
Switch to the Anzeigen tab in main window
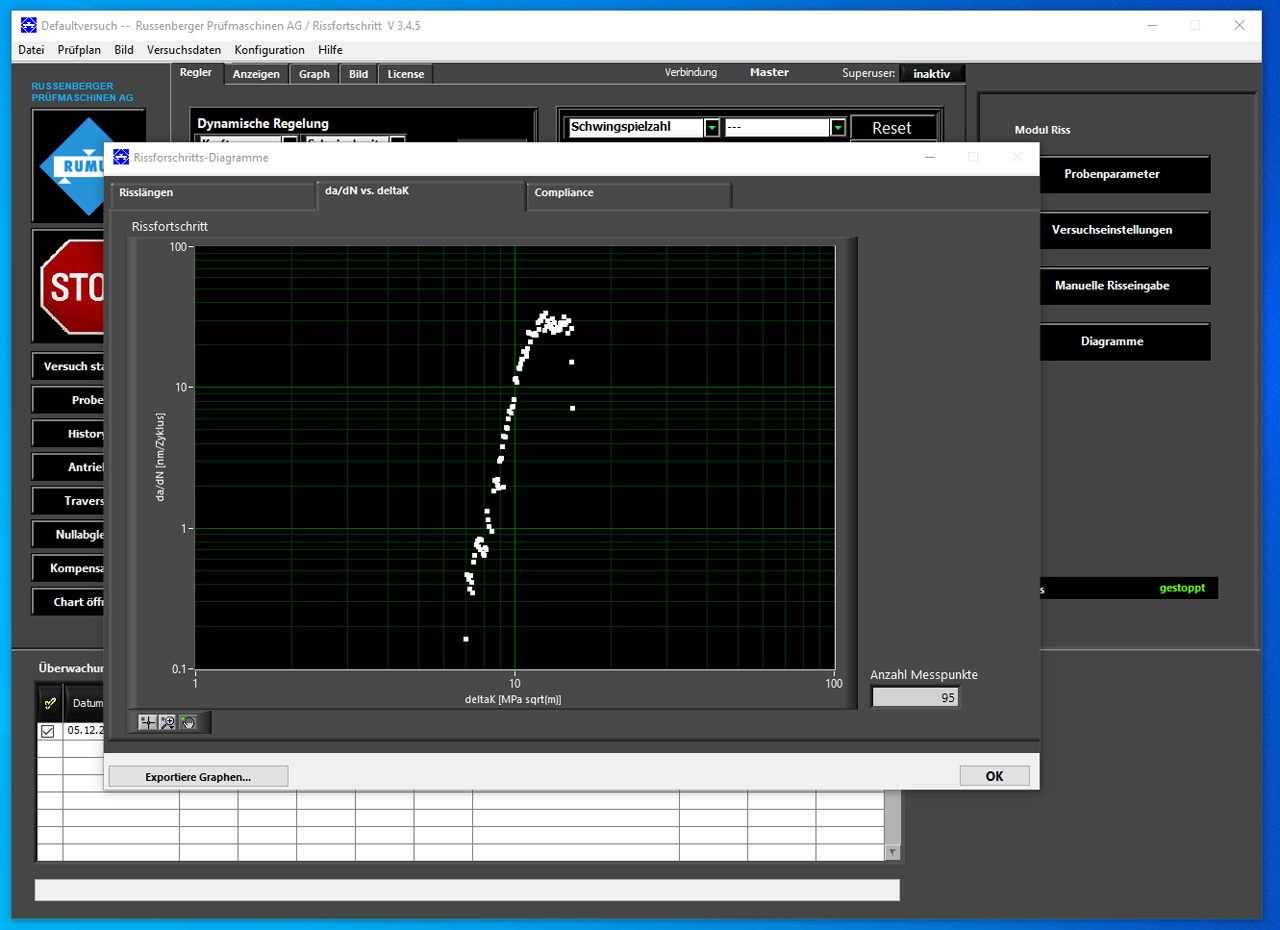tap(256, 74)
